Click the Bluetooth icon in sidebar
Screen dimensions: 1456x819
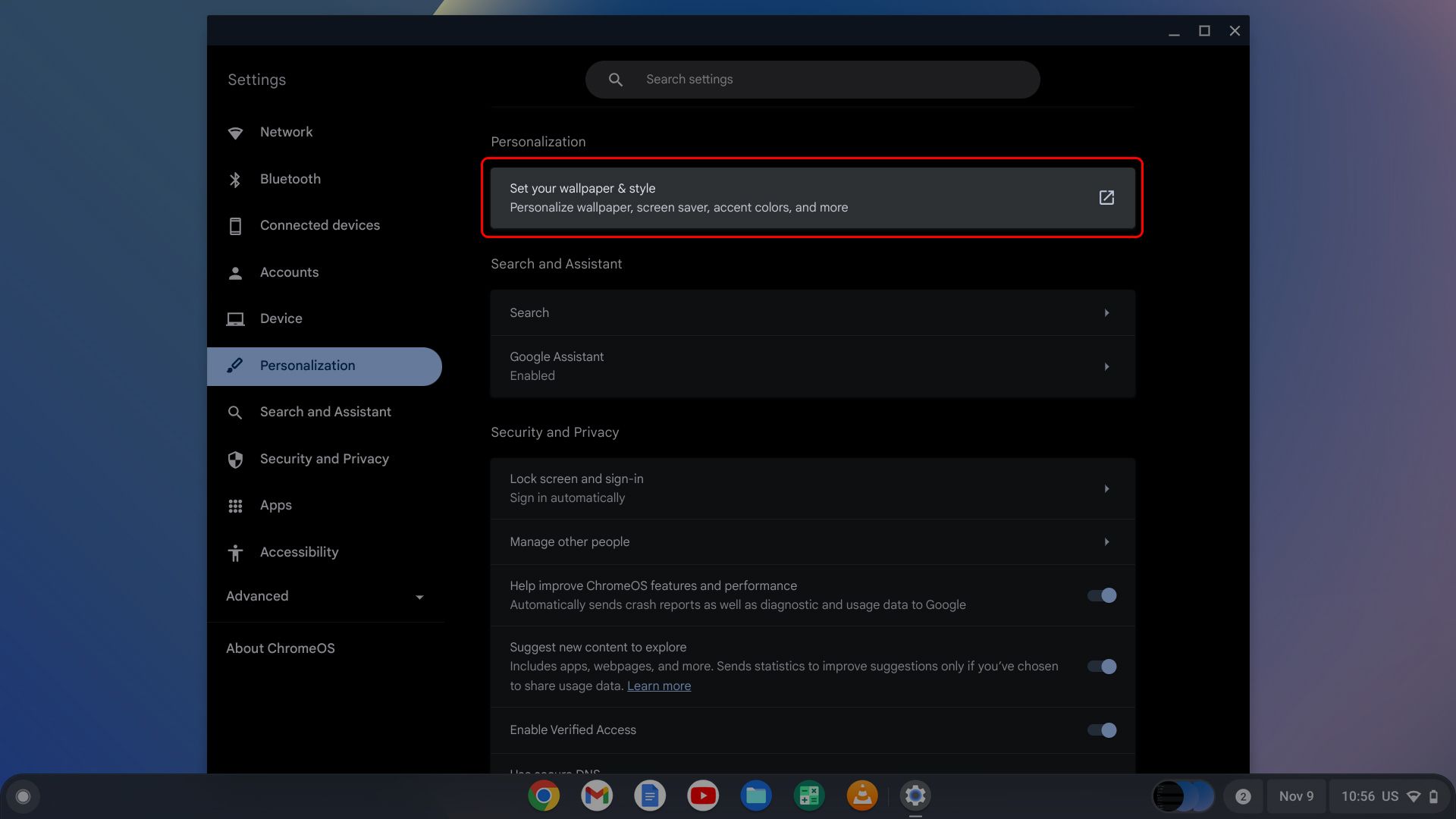(x=236, y=179)
